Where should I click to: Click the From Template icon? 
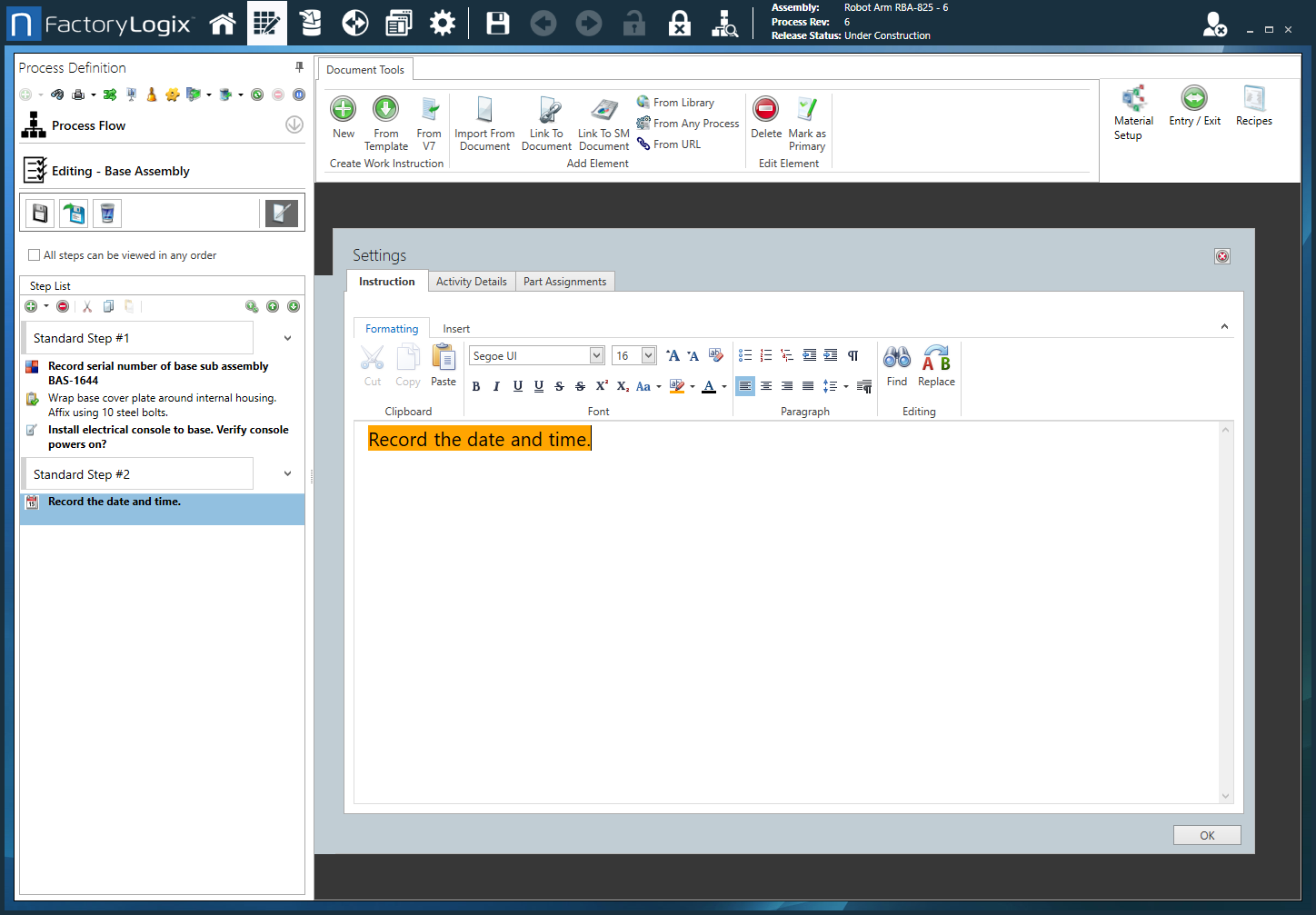pos(386,110)
